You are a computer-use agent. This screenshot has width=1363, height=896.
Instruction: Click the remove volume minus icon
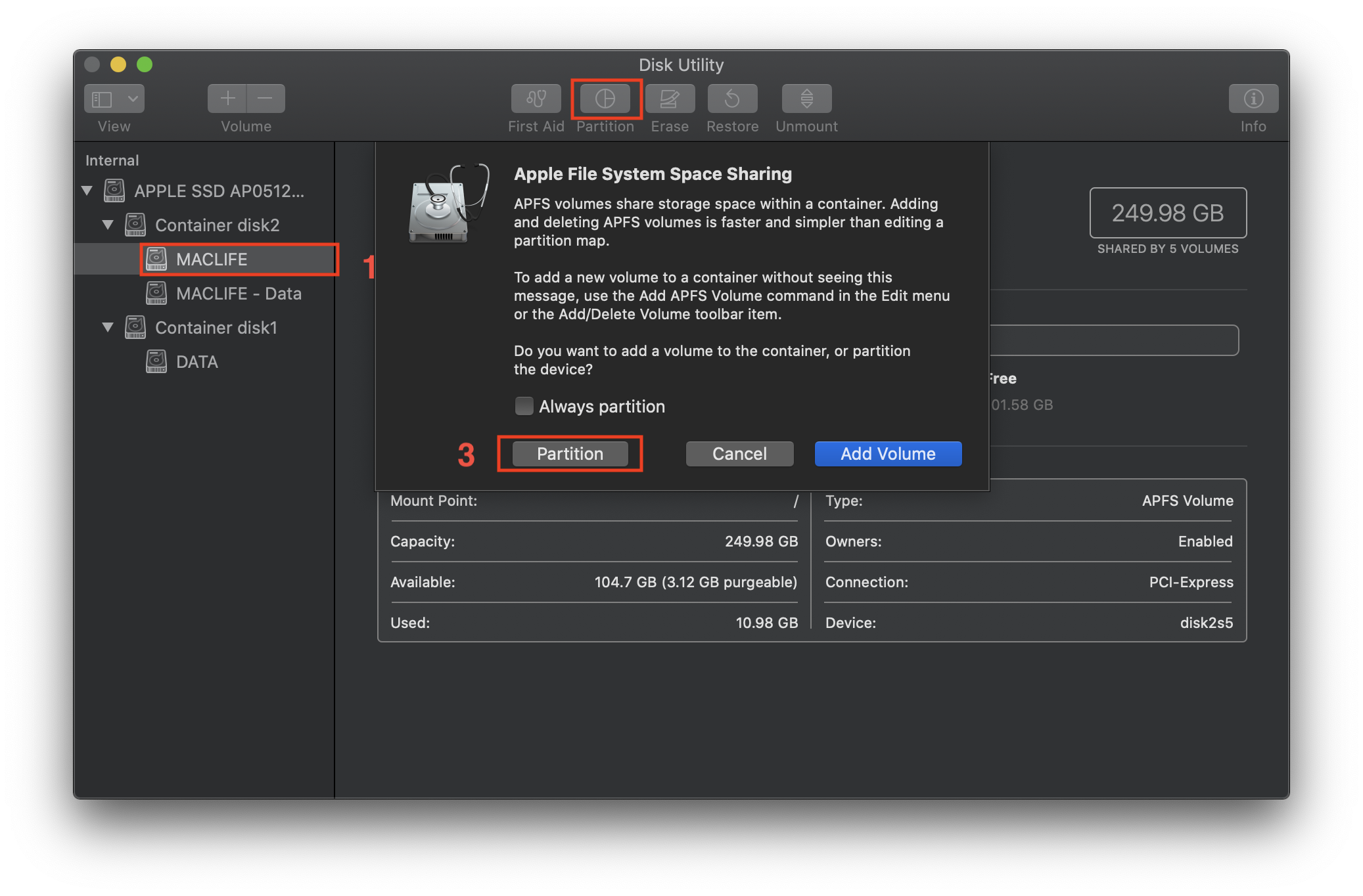pyautogui.click(x=266, y=99)
